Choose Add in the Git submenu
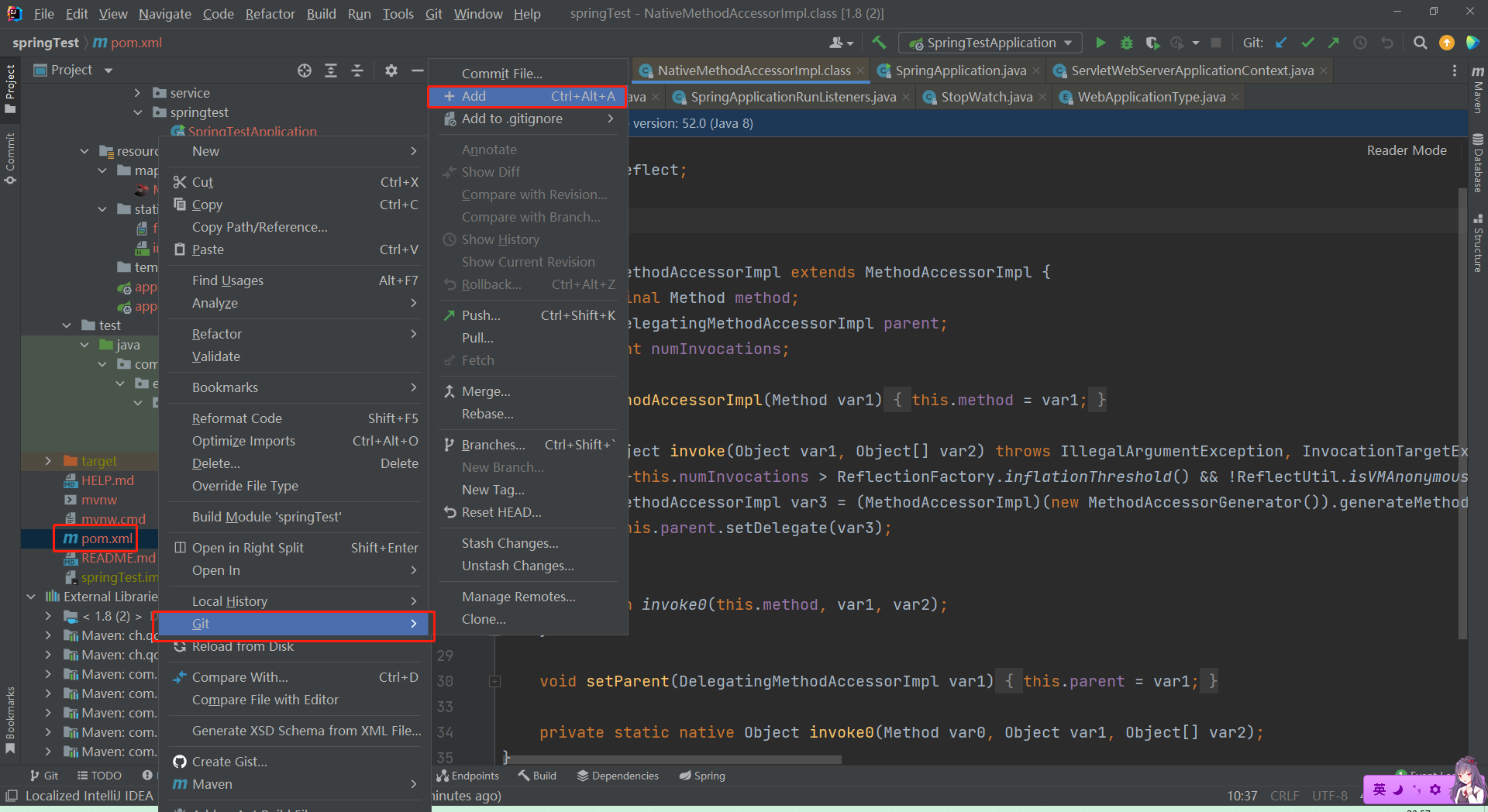 pos(527,96)
